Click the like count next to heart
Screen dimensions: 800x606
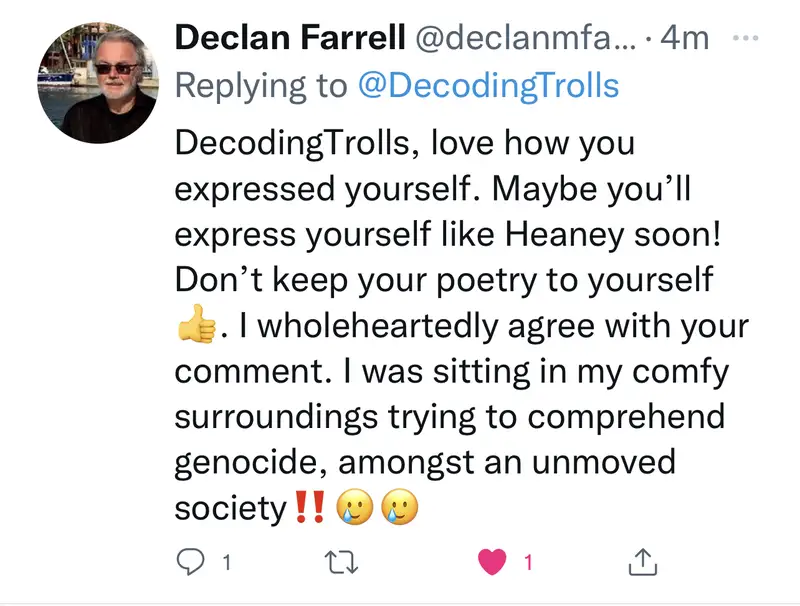[x=529, y=564]
